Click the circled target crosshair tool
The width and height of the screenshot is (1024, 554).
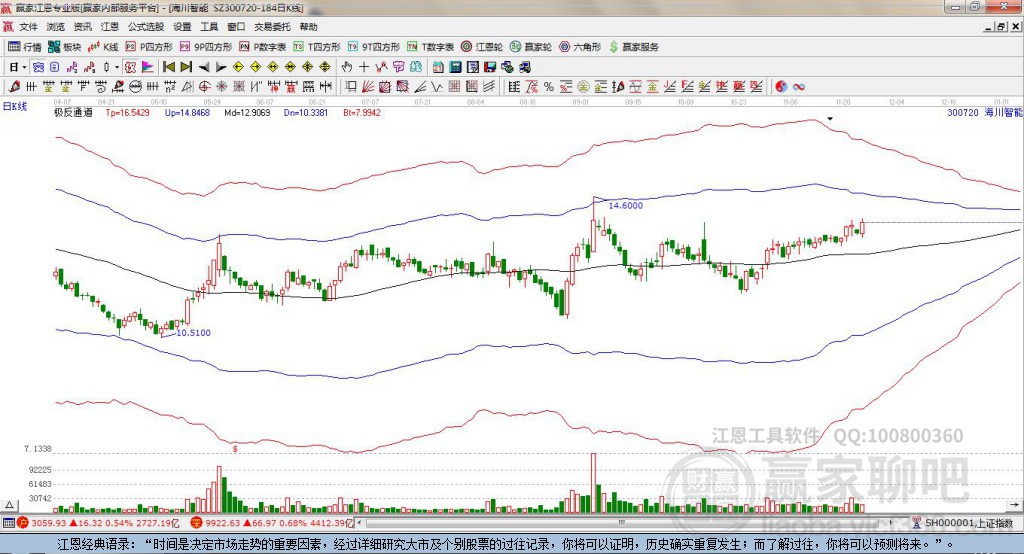[x=204, y=86]
